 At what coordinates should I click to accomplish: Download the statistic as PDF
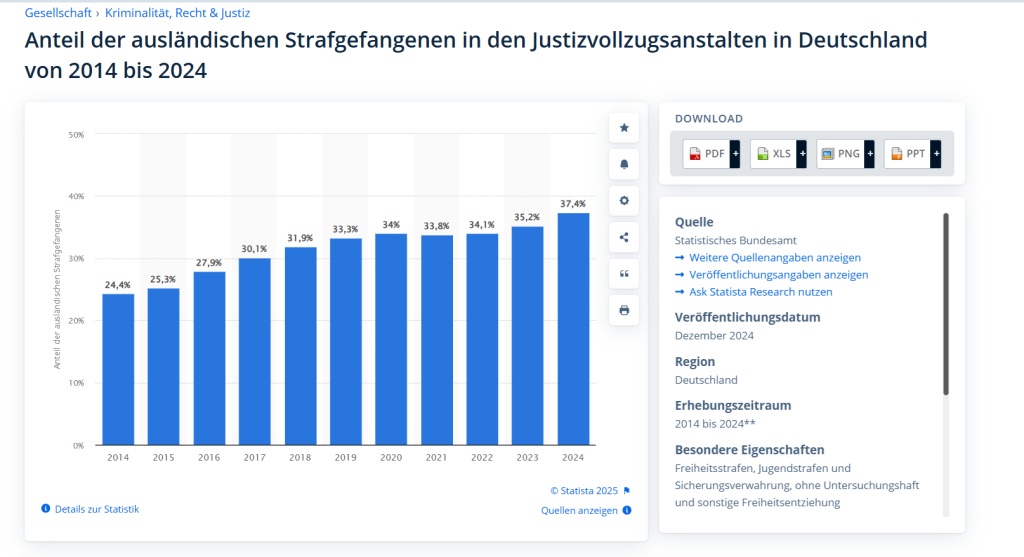pyautogui.click(x=706, y=153)
